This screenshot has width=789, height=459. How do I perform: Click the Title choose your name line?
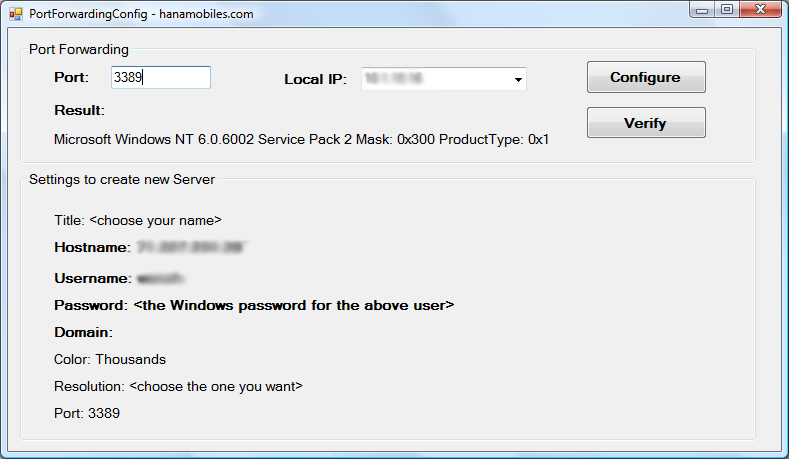(138, 220)
